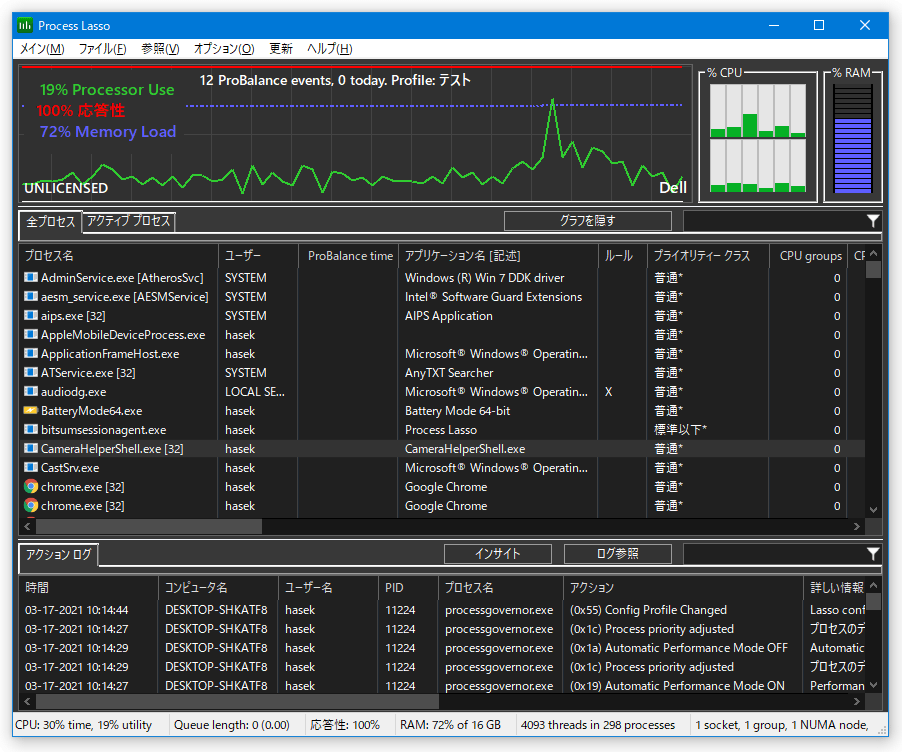Click the audiodg.exe process icon
902x752 pixels.
point(30,391)
